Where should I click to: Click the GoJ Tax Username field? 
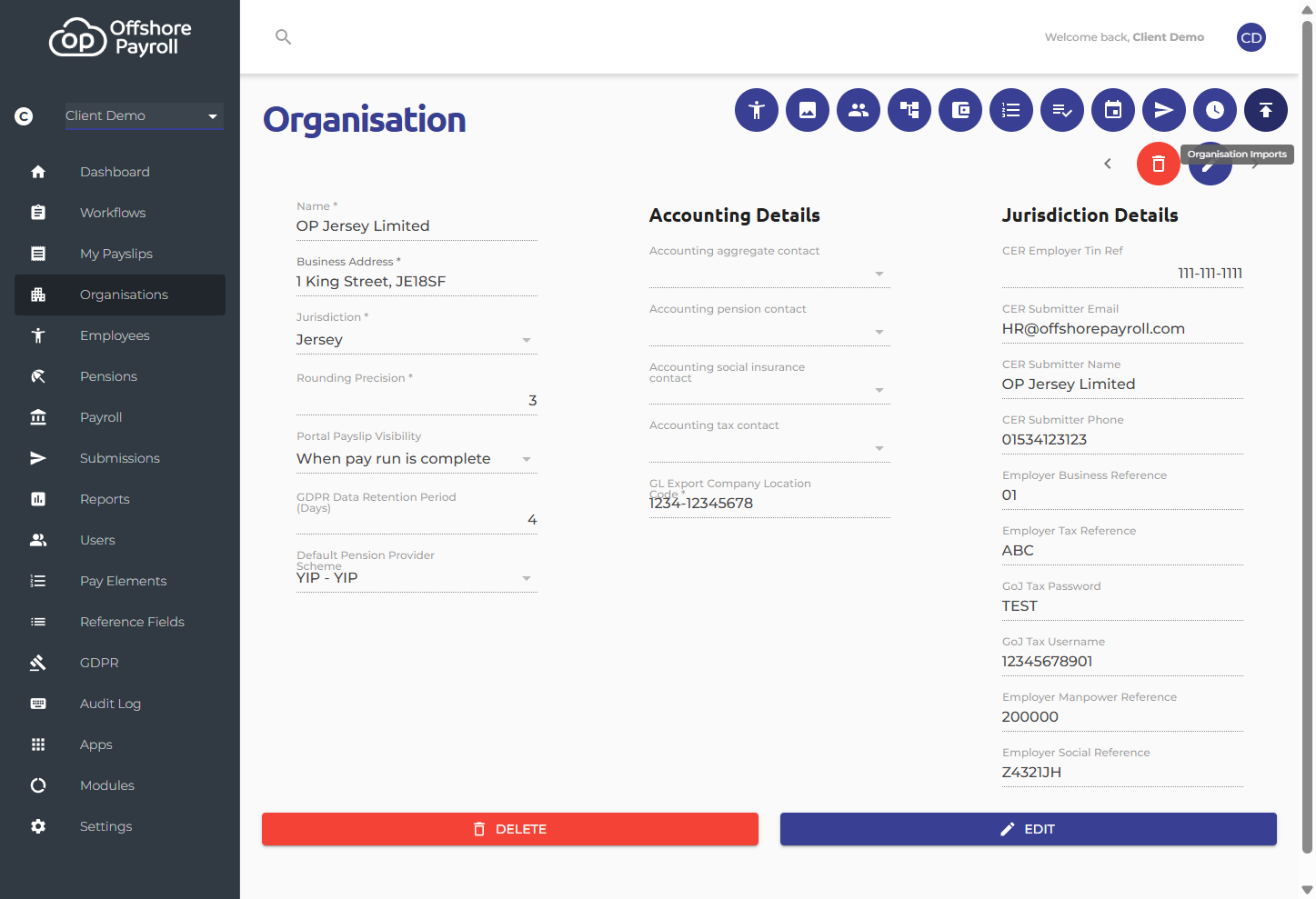[x=1122, y=661]
